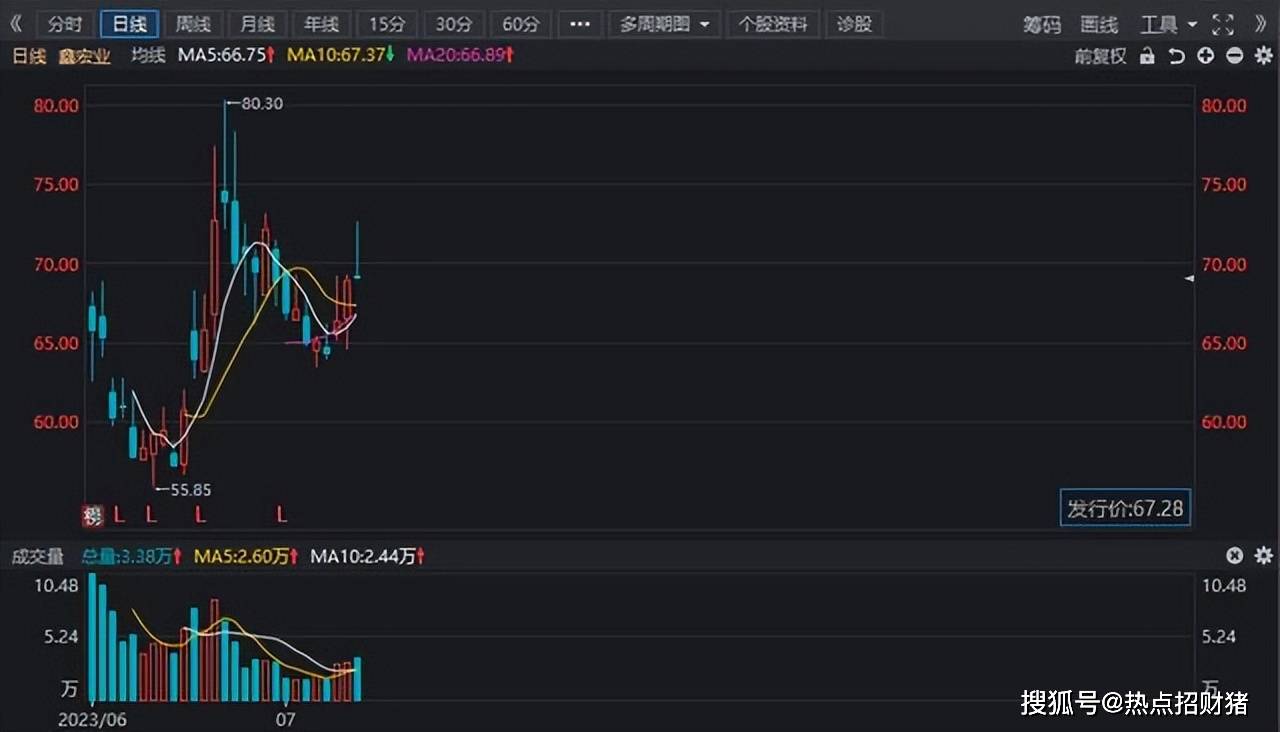This screenshot has height=732, width=1280.
Task: Switch to 周线 weekly chart
Action: 194,24
